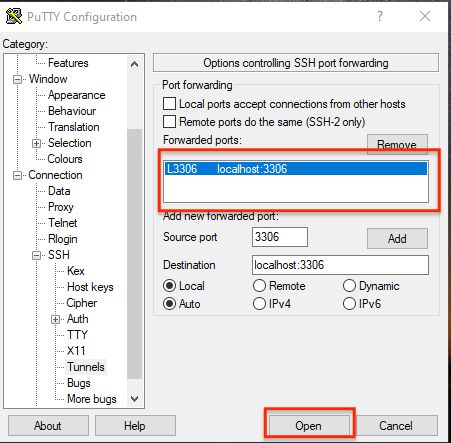Open the Bugs category
The width and height of the screenshot is (451, 443).
pos(79,383)
